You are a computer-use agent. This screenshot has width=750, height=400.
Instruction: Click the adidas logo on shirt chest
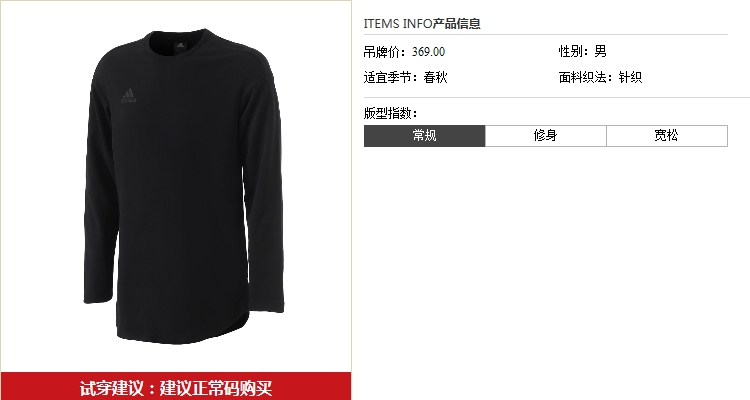tap(129, 96)
